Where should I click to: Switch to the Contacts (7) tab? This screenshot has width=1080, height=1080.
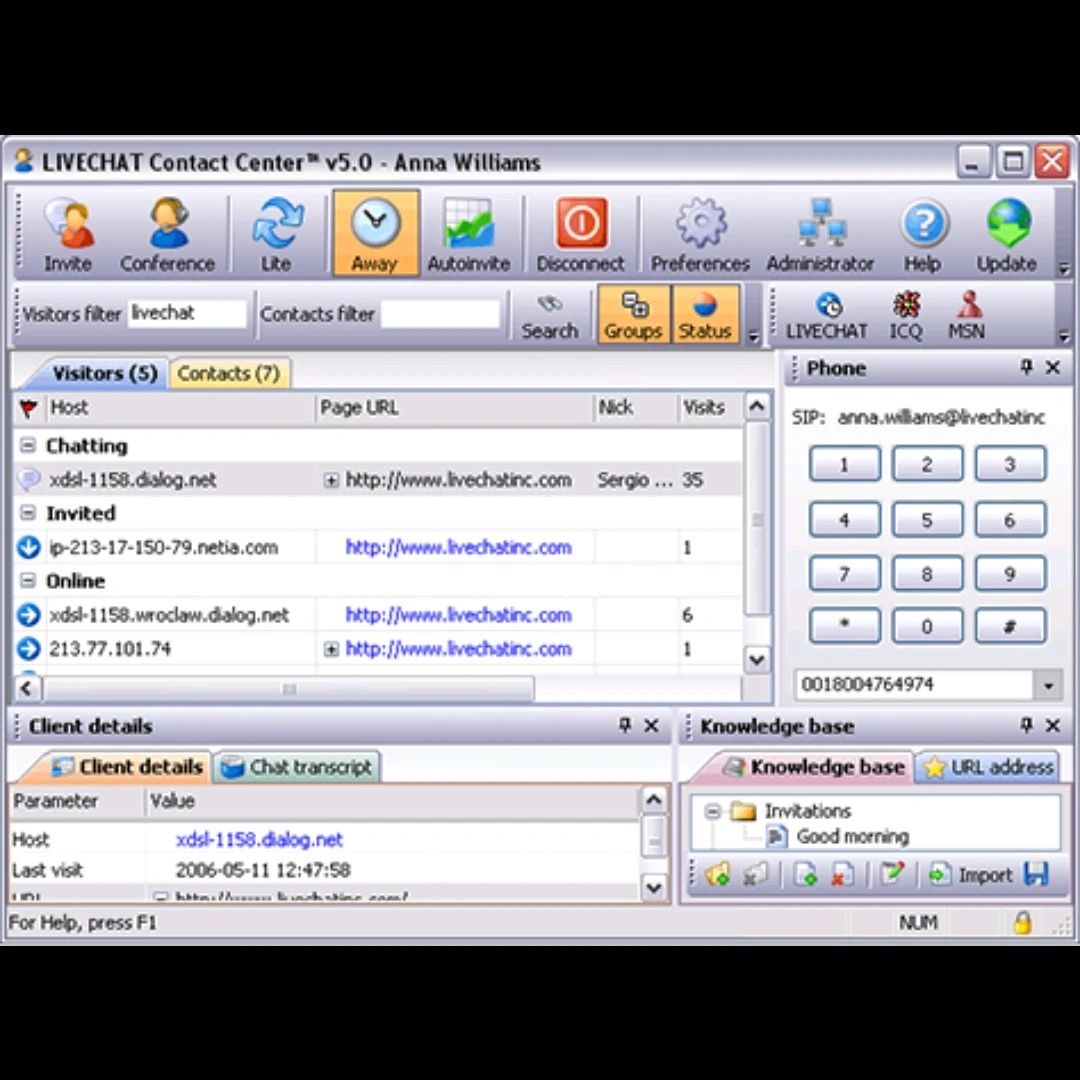tap(228, 373)
